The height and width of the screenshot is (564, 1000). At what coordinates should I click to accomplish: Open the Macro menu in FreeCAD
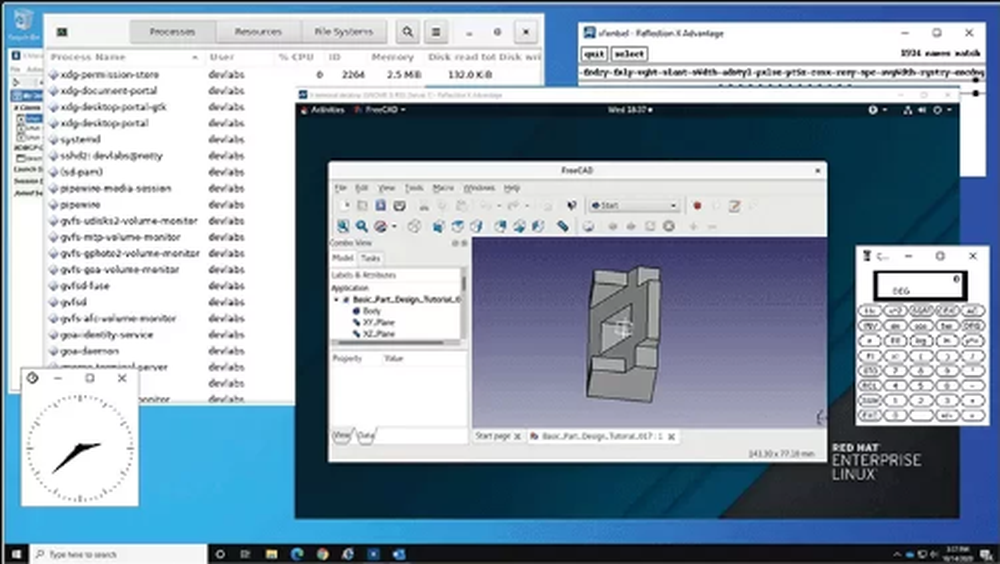click(443, 188)
